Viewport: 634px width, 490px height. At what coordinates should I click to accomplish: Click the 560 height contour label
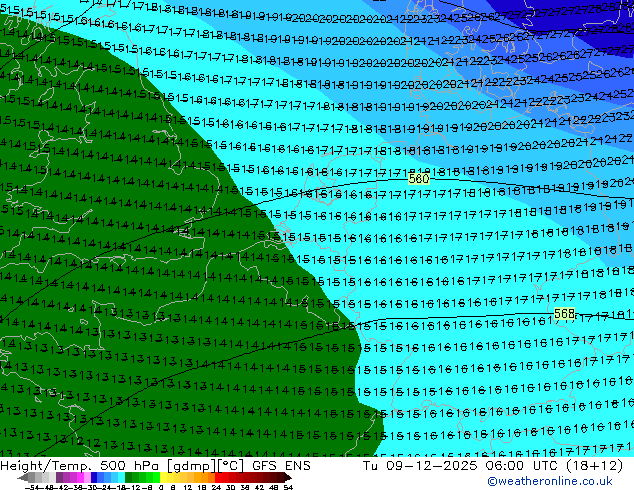pyautogui.click(x=418, y=178)
